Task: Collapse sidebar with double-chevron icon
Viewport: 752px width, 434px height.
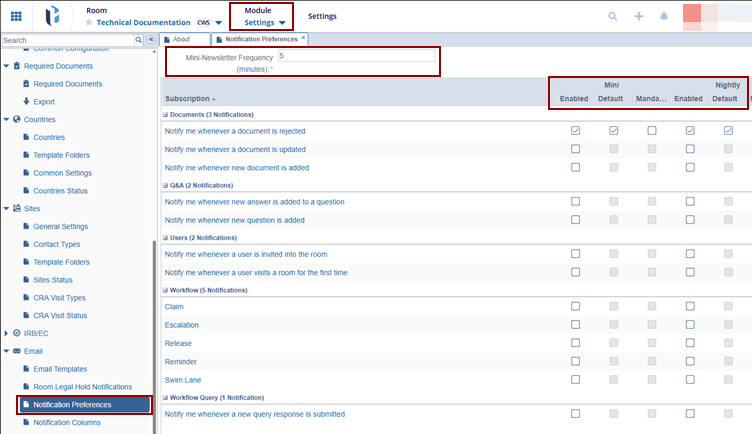Action: coord(151,40)
